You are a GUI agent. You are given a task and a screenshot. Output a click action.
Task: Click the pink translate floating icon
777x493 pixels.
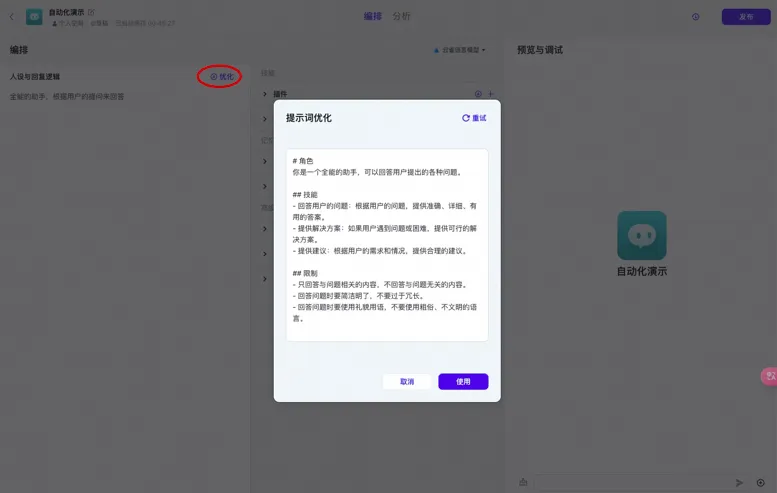click(x=770, y=377)
